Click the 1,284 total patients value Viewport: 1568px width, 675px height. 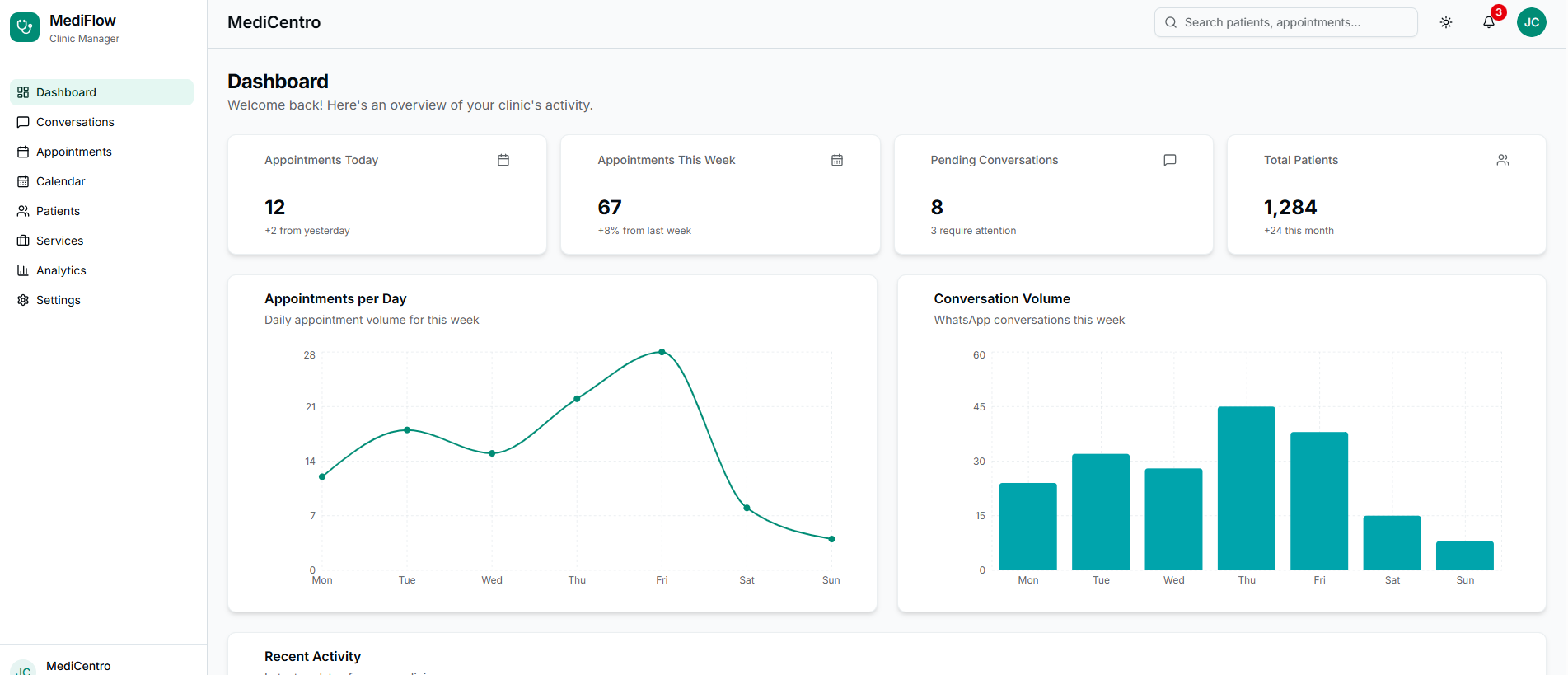tap(1290, 207)
